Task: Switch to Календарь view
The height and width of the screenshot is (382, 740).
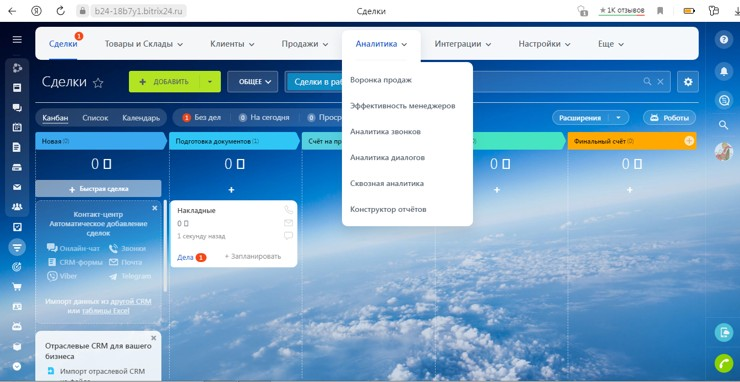Action: pos(141,118)
